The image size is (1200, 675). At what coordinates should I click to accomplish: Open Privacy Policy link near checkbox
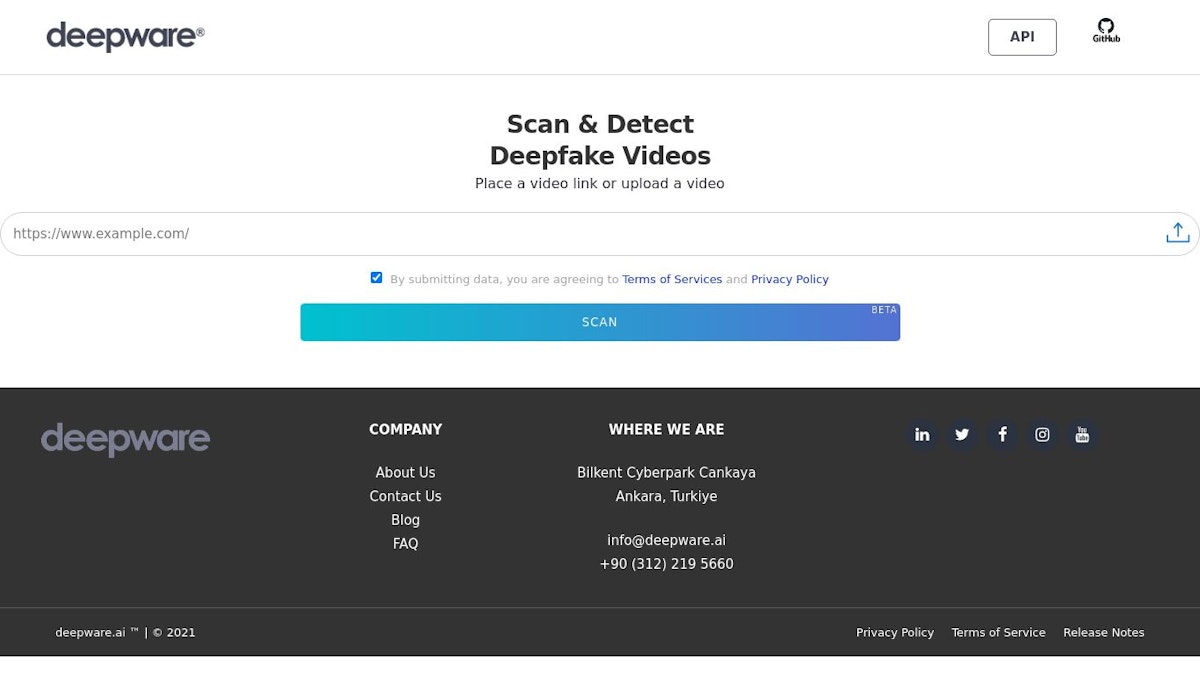pyautogui.click(x=789, y=280)
